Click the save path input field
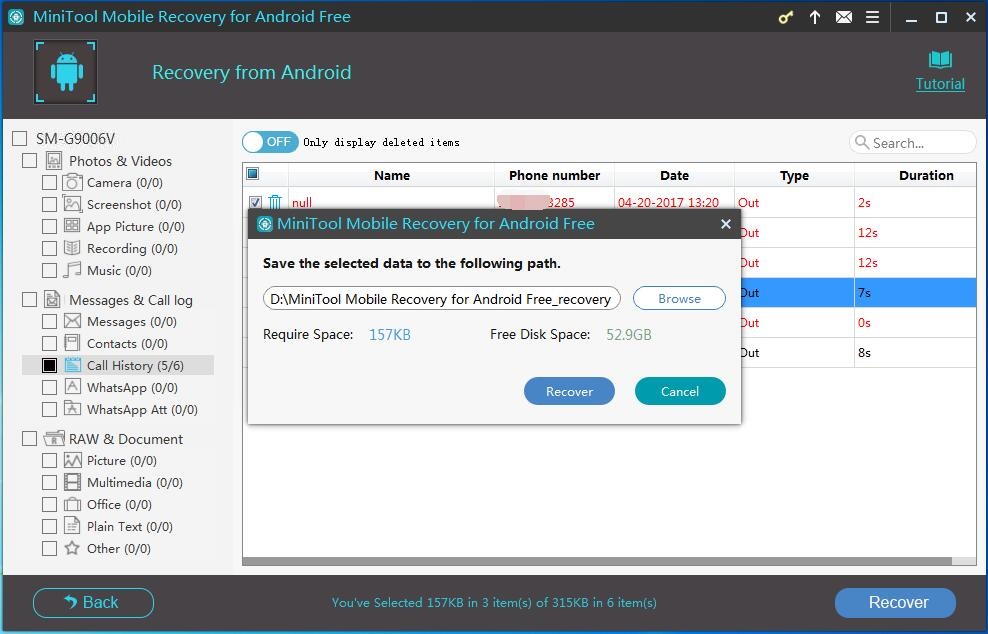Viewport: 988px width, 634px height. point(441,299)
